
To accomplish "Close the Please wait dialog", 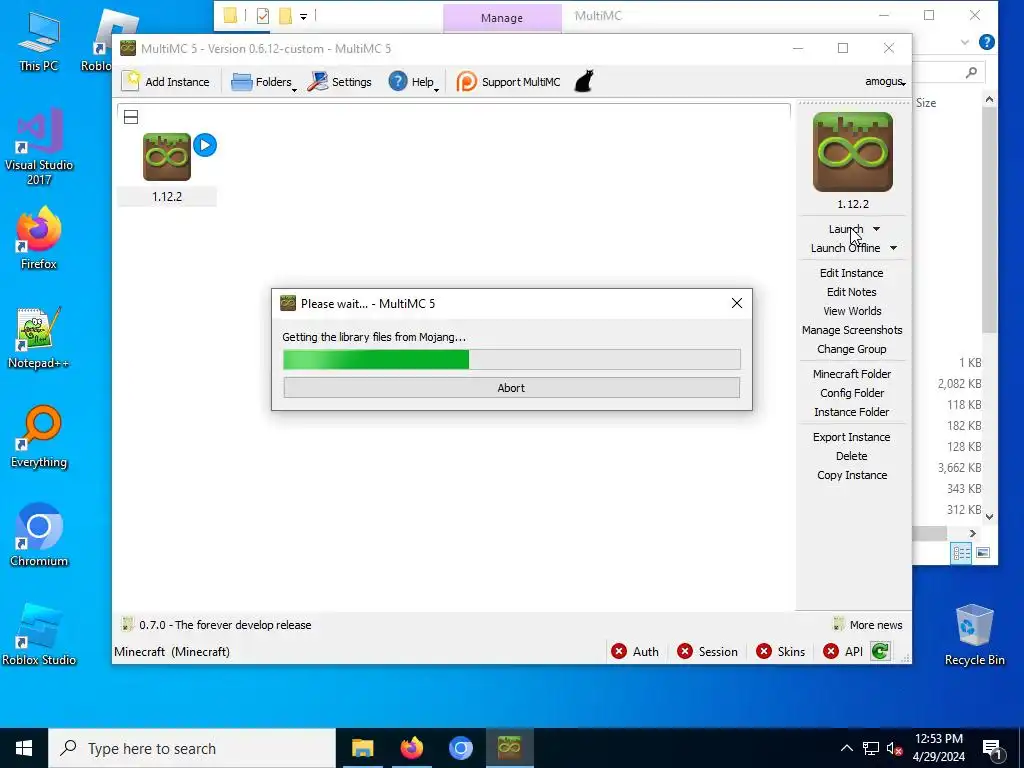I will click(737, 303).
